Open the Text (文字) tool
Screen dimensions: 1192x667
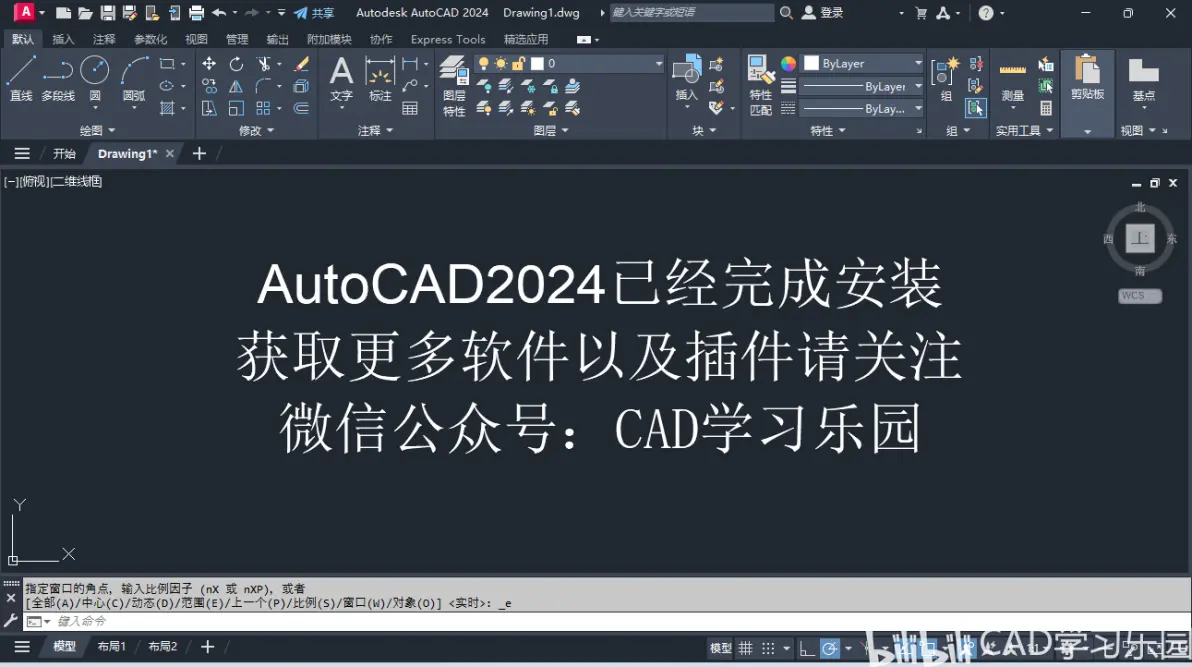click(x=341, y=78)
